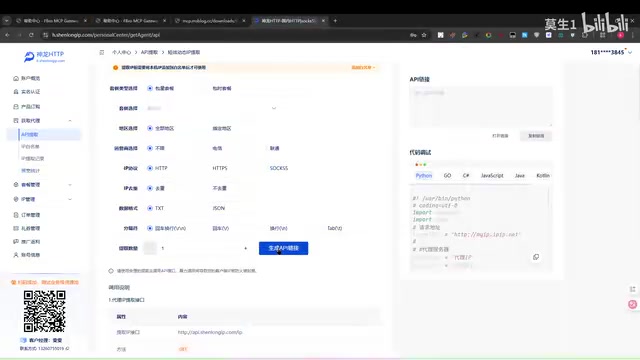Viewport: 640px width, 360px height.
Task: Open the browser tab search chevron
Action: tap(7, 20)
